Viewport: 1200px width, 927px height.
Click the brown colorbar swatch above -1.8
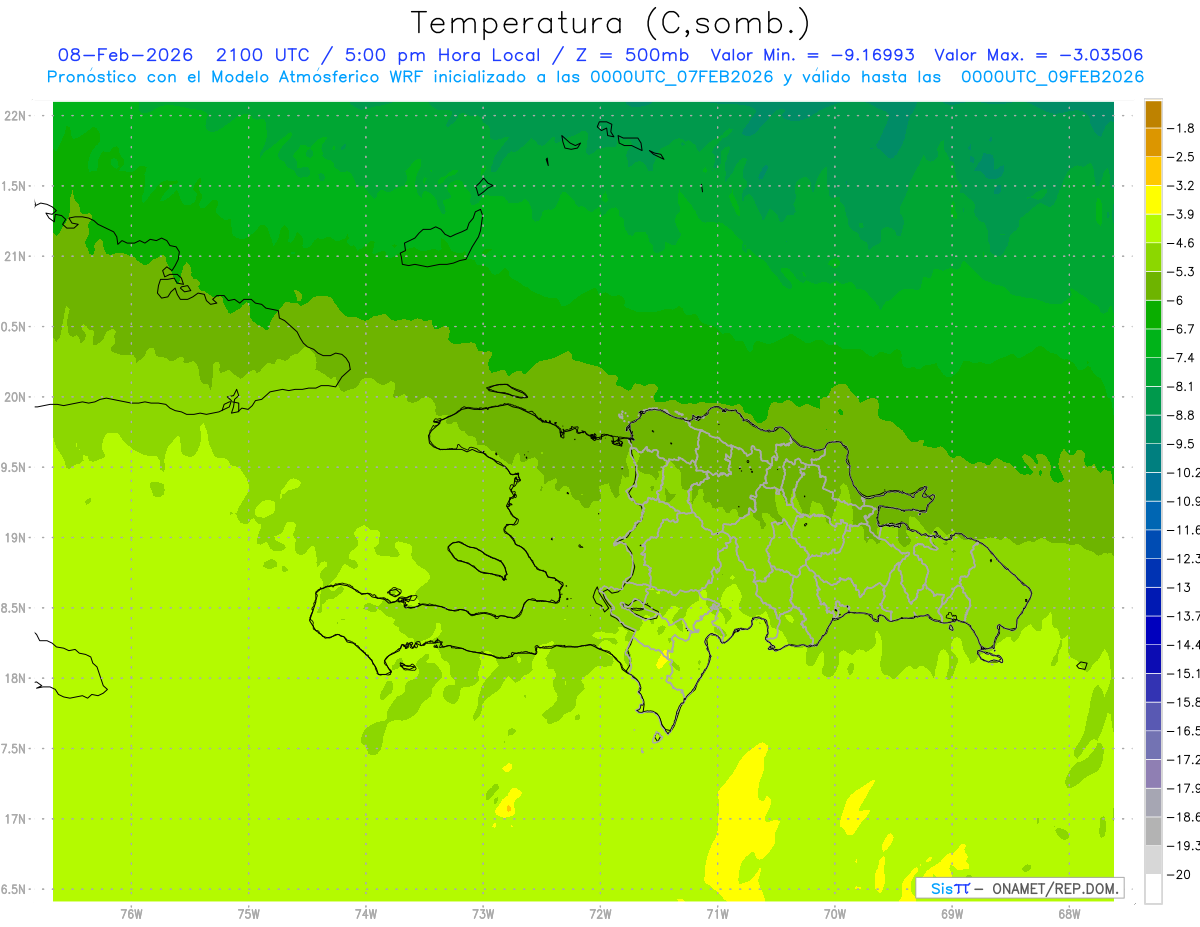pyautogui.click(x=1153, y=113)
